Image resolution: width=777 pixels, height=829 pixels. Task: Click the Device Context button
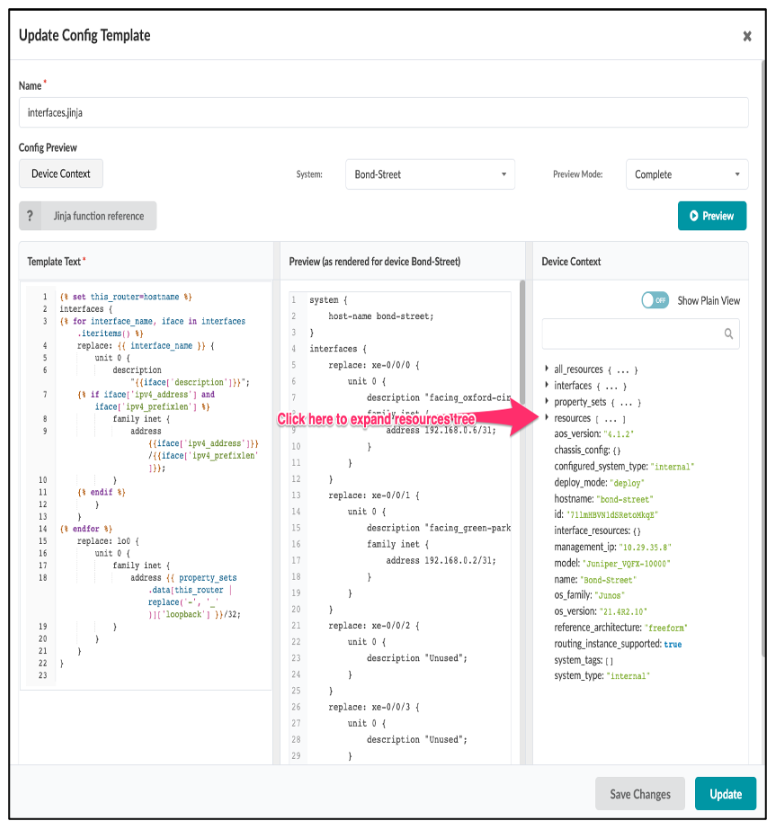(x=61, y=174)
